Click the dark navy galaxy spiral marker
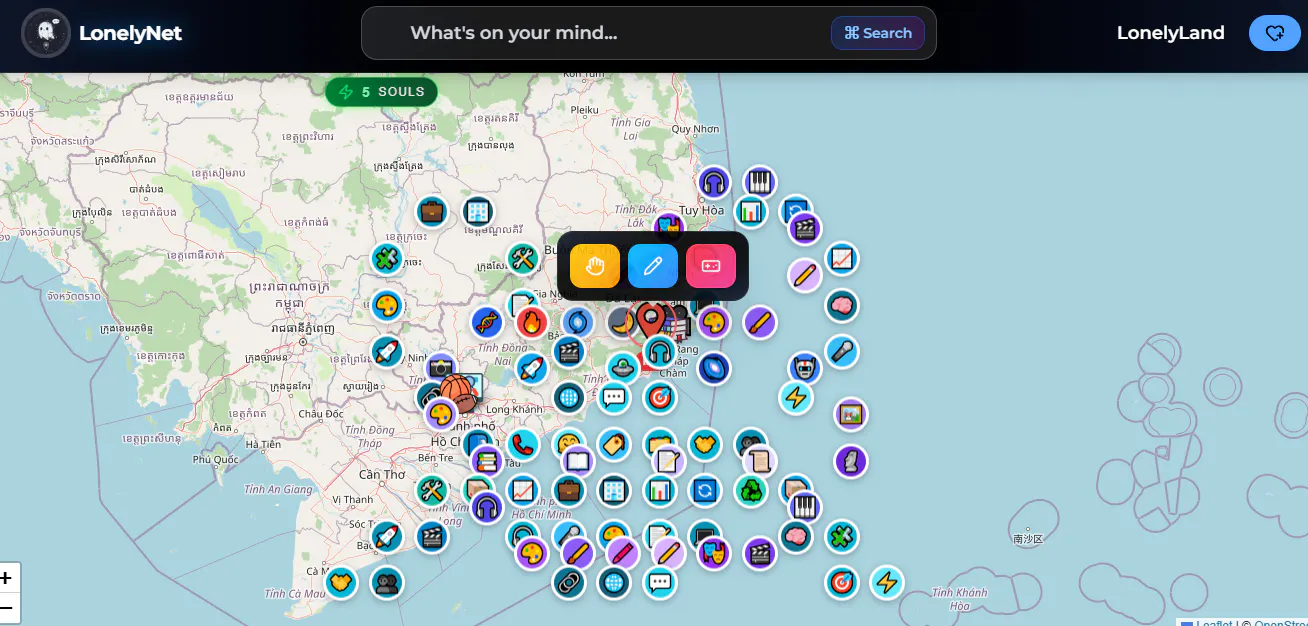 click(713, 368)
